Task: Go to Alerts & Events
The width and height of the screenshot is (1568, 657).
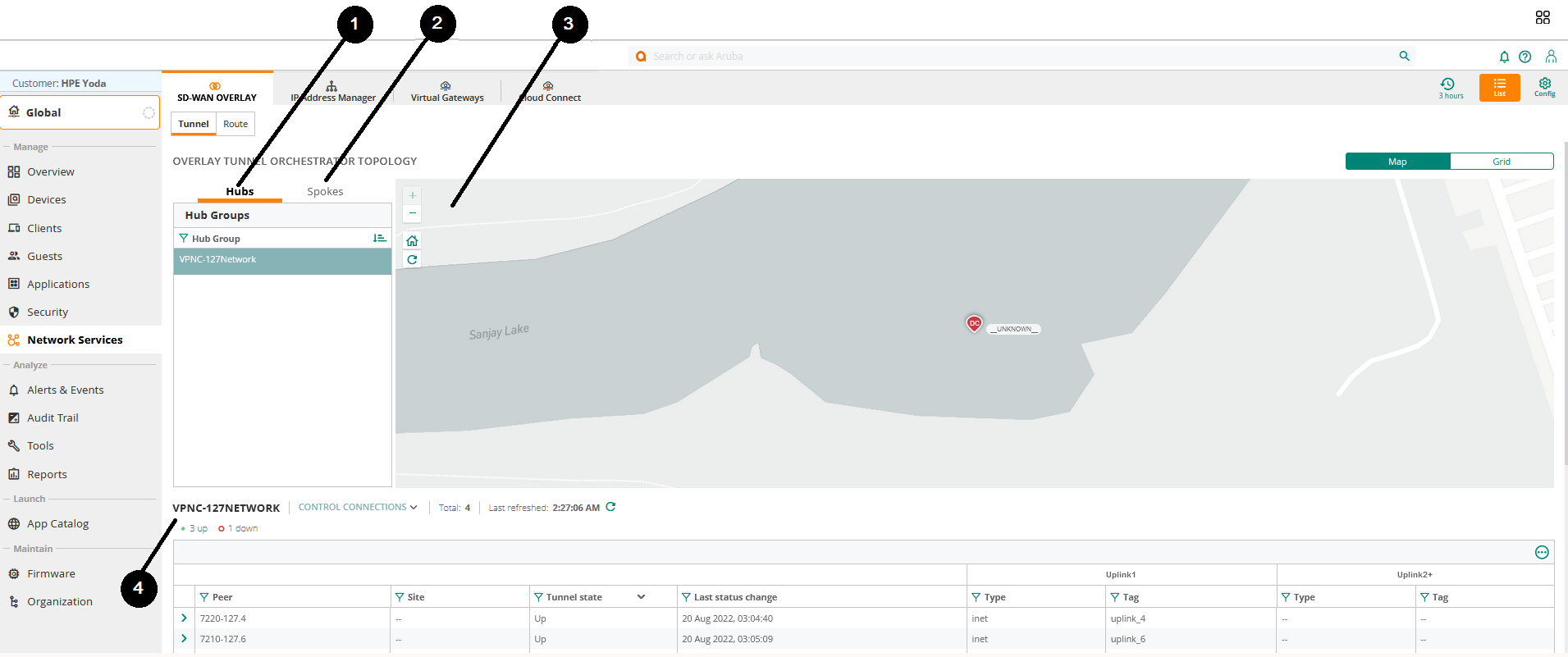Action: point(66,390)
